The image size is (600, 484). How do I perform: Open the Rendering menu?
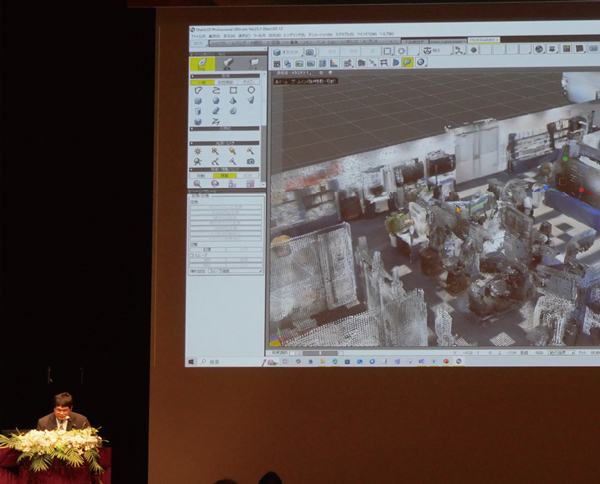click(x=294, y=35)
